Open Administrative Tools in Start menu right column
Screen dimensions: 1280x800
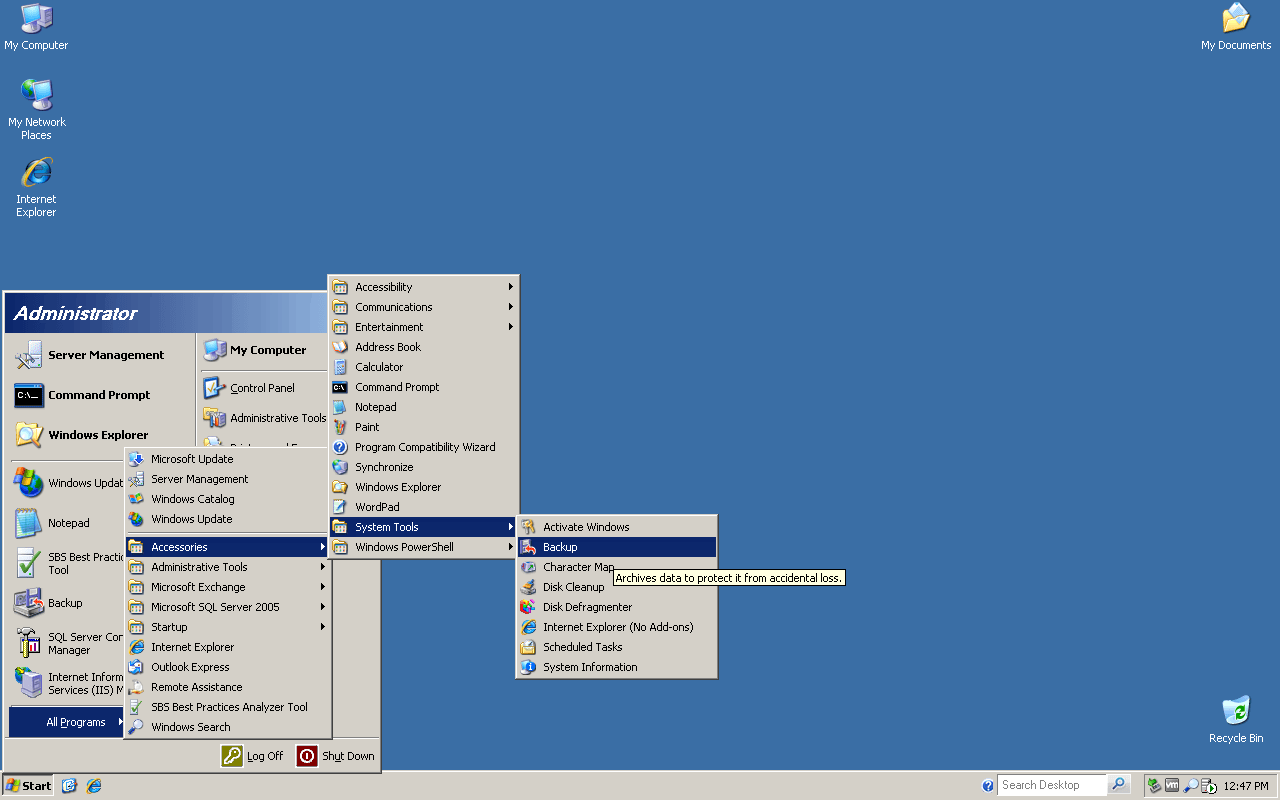point(266,418)
